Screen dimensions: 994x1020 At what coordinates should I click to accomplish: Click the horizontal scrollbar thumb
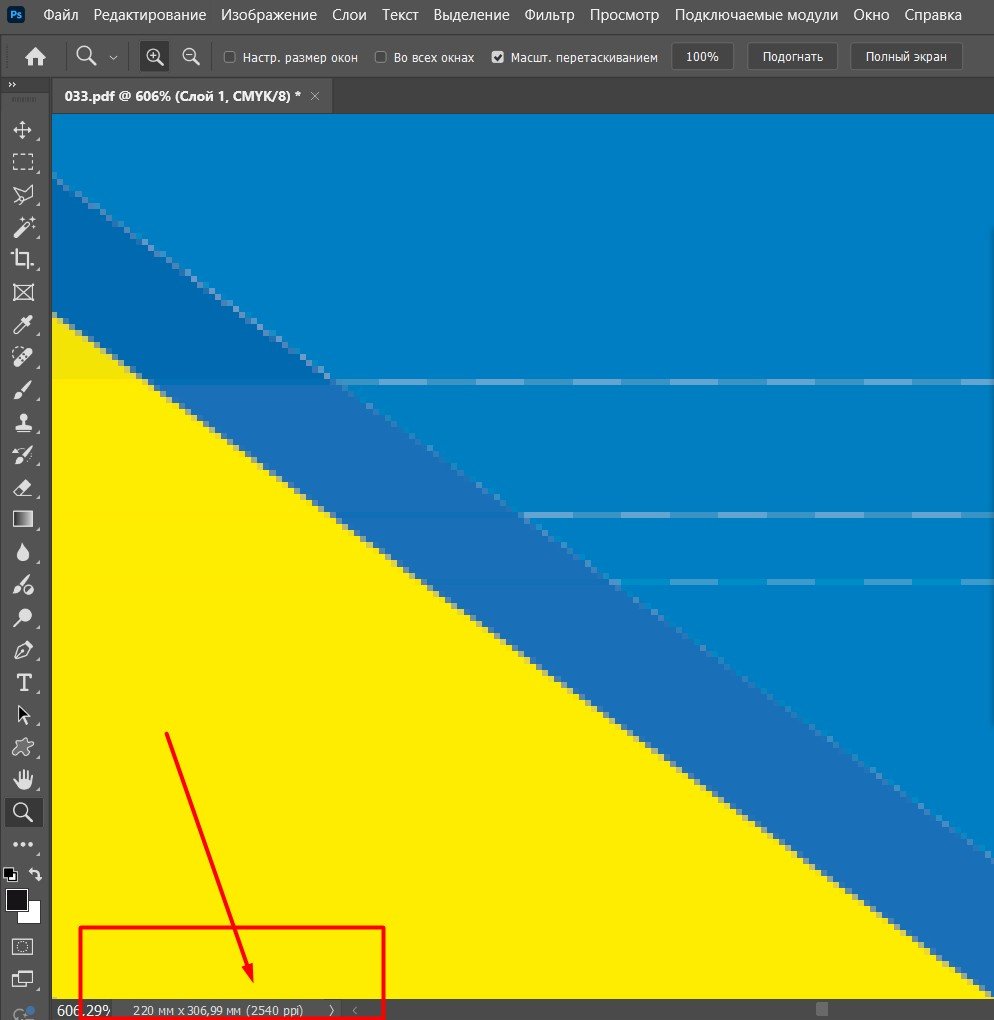tap(822, 1009)
